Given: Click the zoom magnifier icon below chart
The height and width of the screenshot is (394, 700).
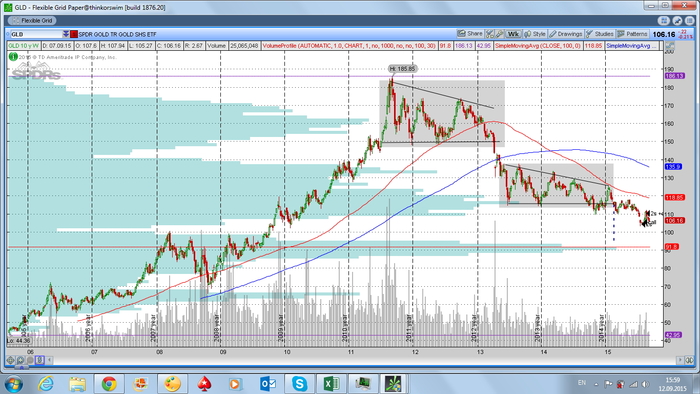Looking at the screenshot, I should pos(21,360).
